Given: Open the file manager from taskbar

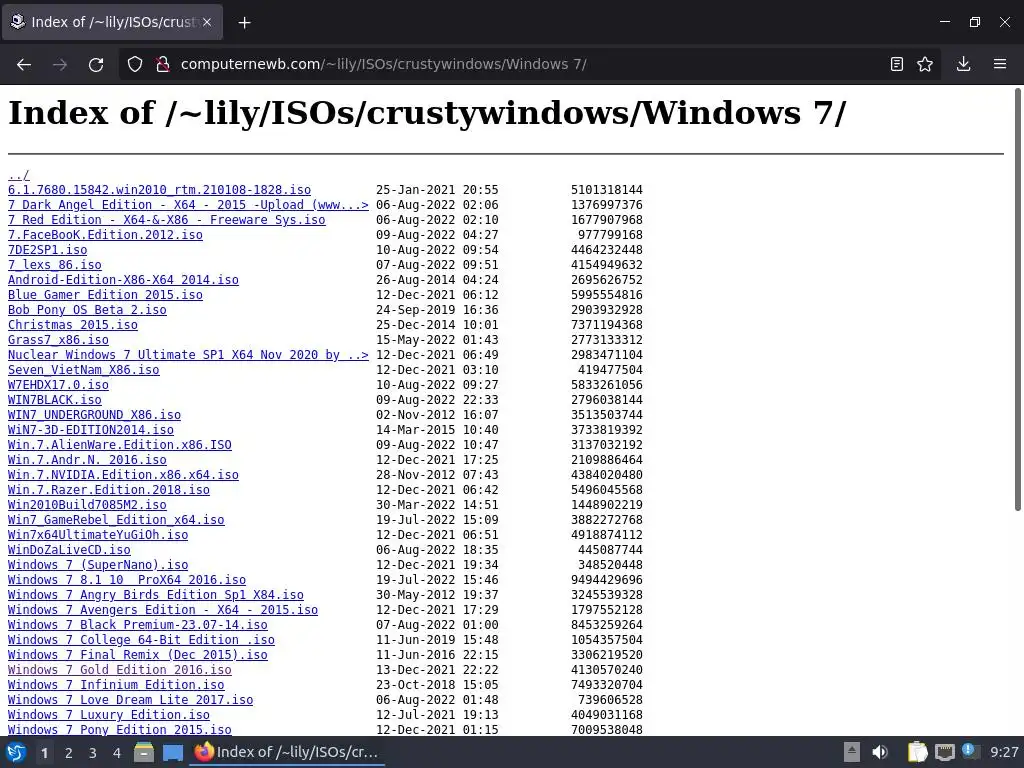Looking at the screenshot, I should pos(144,753).
